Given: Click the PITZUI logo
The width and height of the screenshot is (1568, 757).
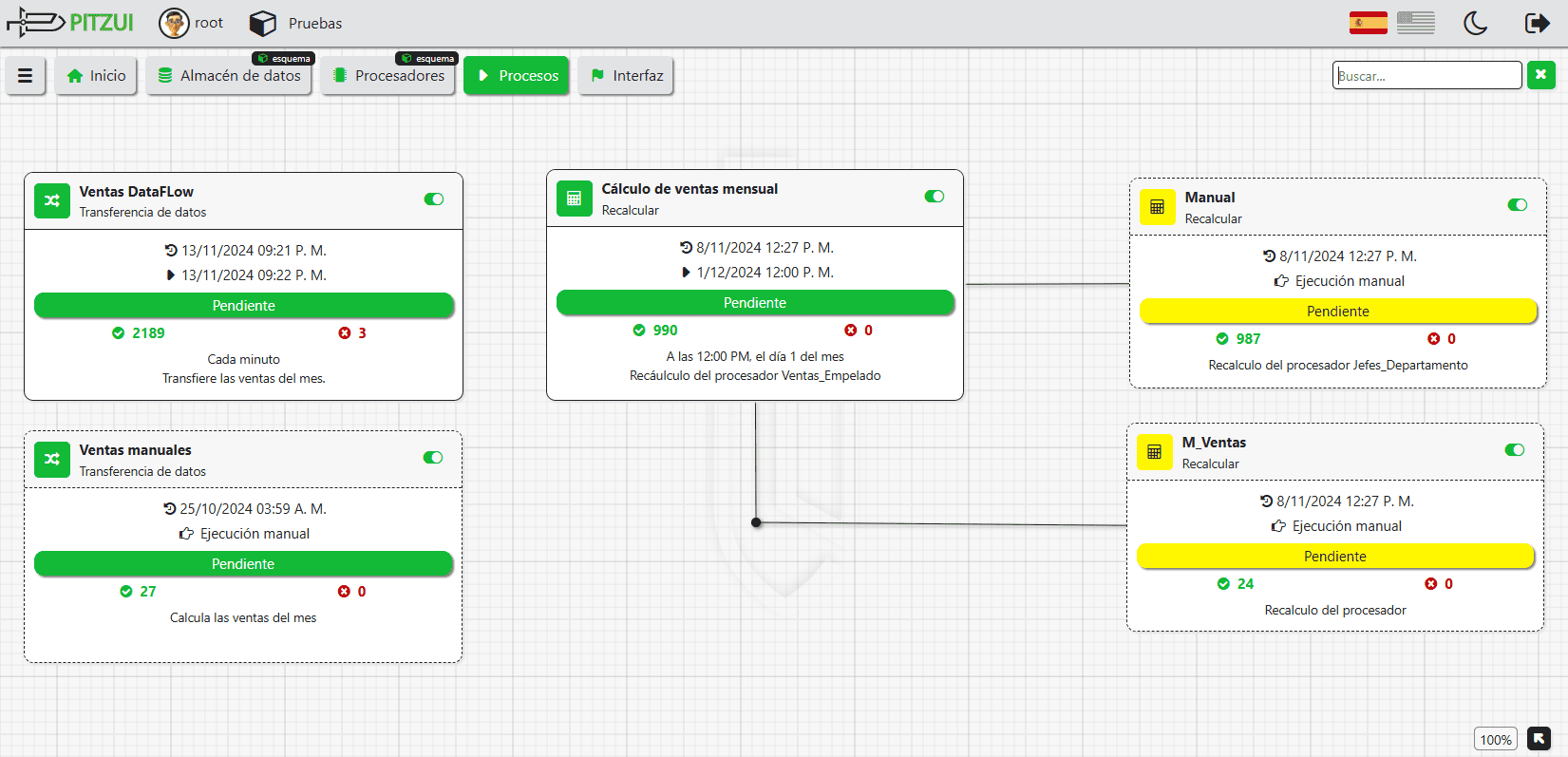Looking at the screenshot, I should pos(70,22).
